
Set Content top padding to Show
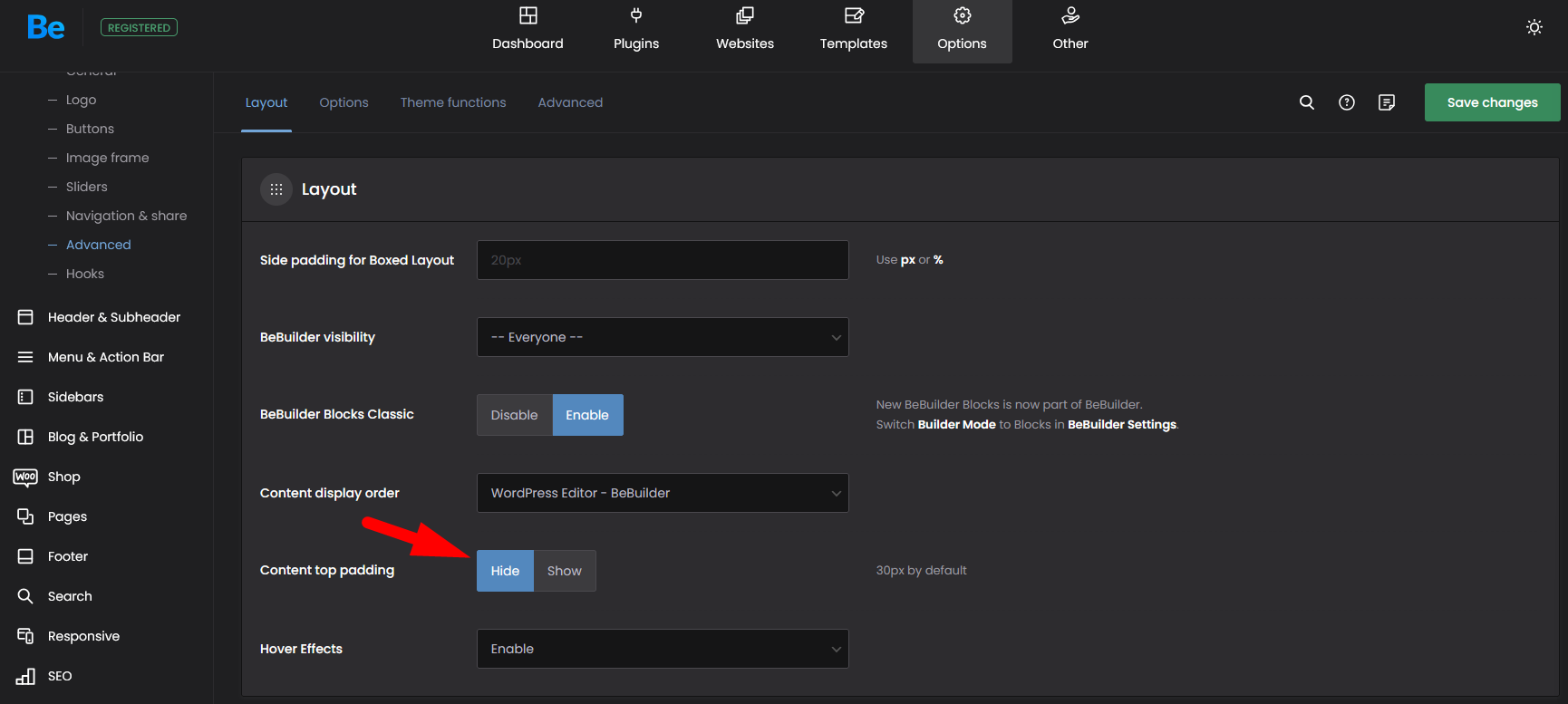point(565,571)
